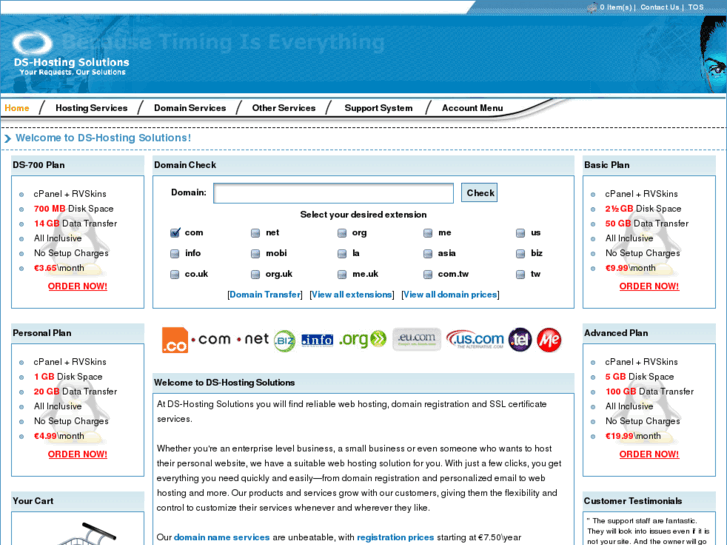This screenshot has width=727, height=545.
Task: Open the Other Services menu
Action: pyautogui.click(x=284, y=108)
